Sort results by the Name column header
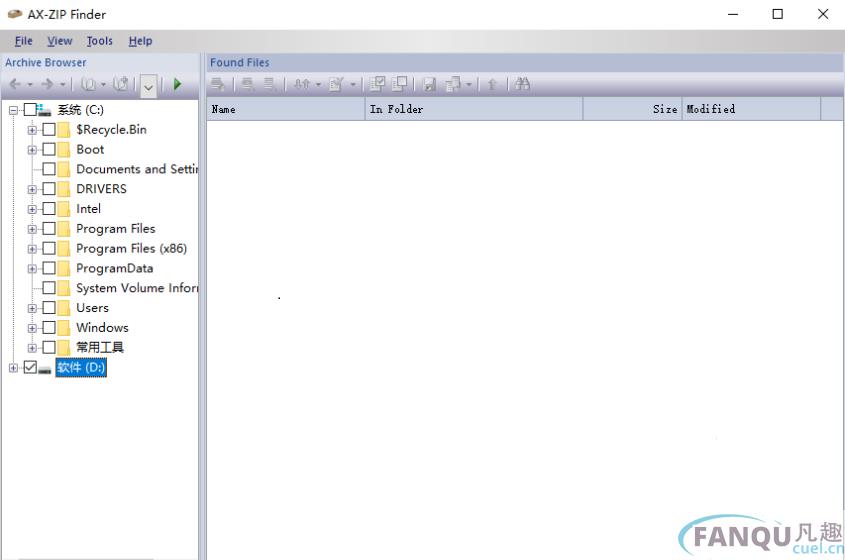The image size is (845, 560). click(286, 109)
